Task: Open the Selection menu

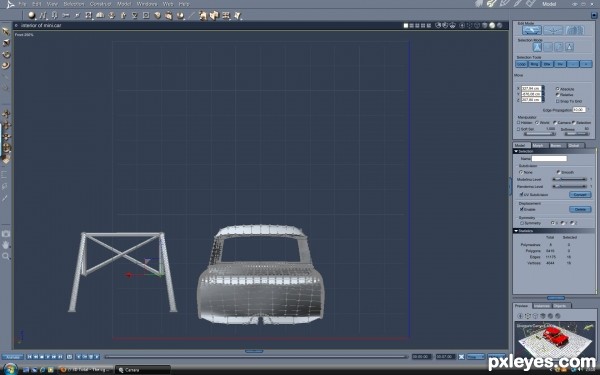Action: click(73, 4)
